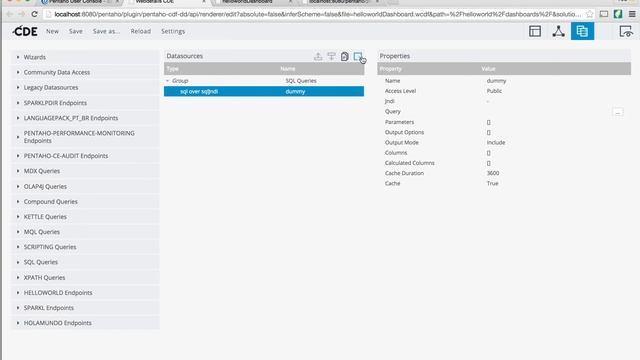
Task: Click Save as... in the CDE toolbar
Action: tap(106, 31)
